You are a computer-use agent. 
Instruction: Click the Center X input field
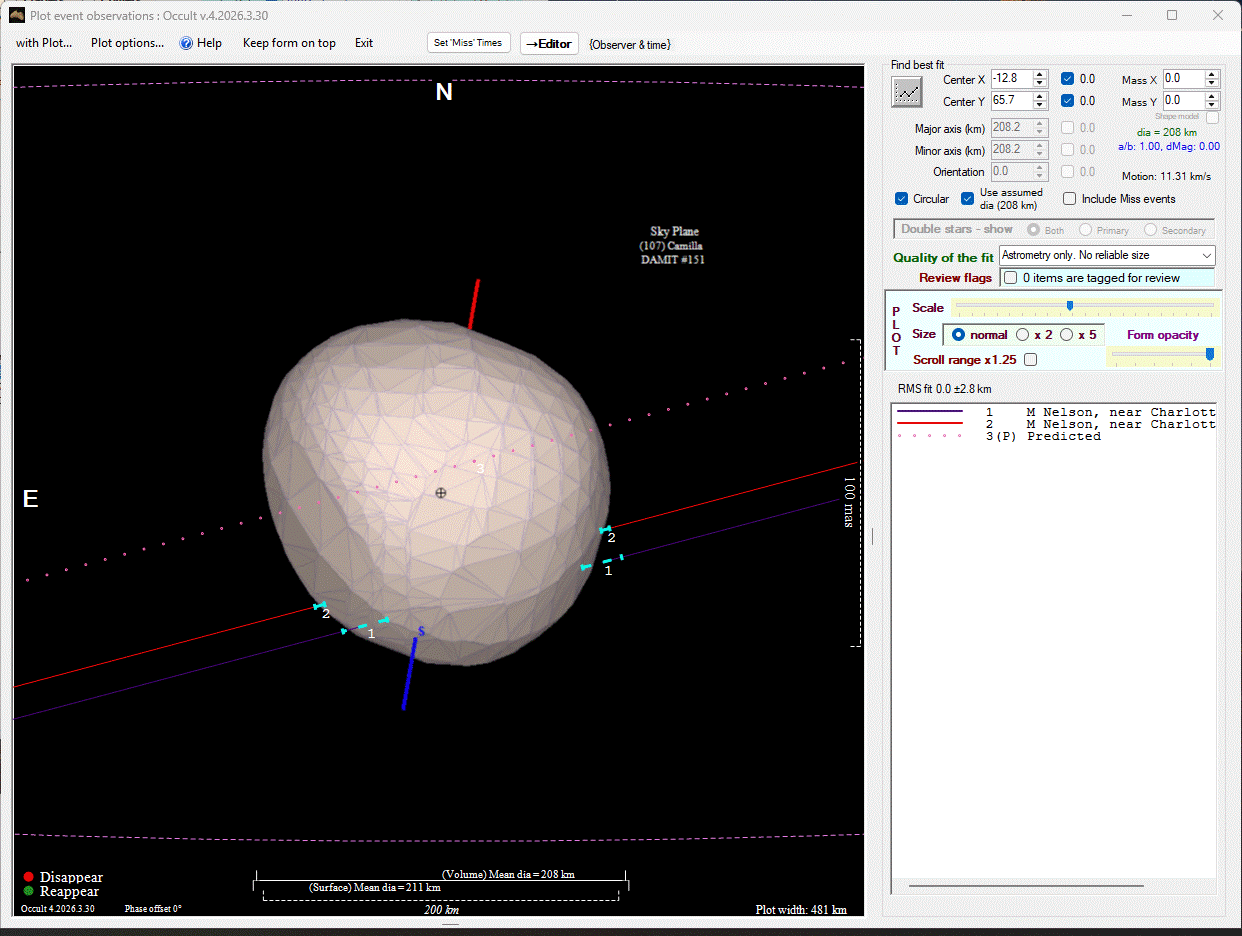coord(1011,78)
